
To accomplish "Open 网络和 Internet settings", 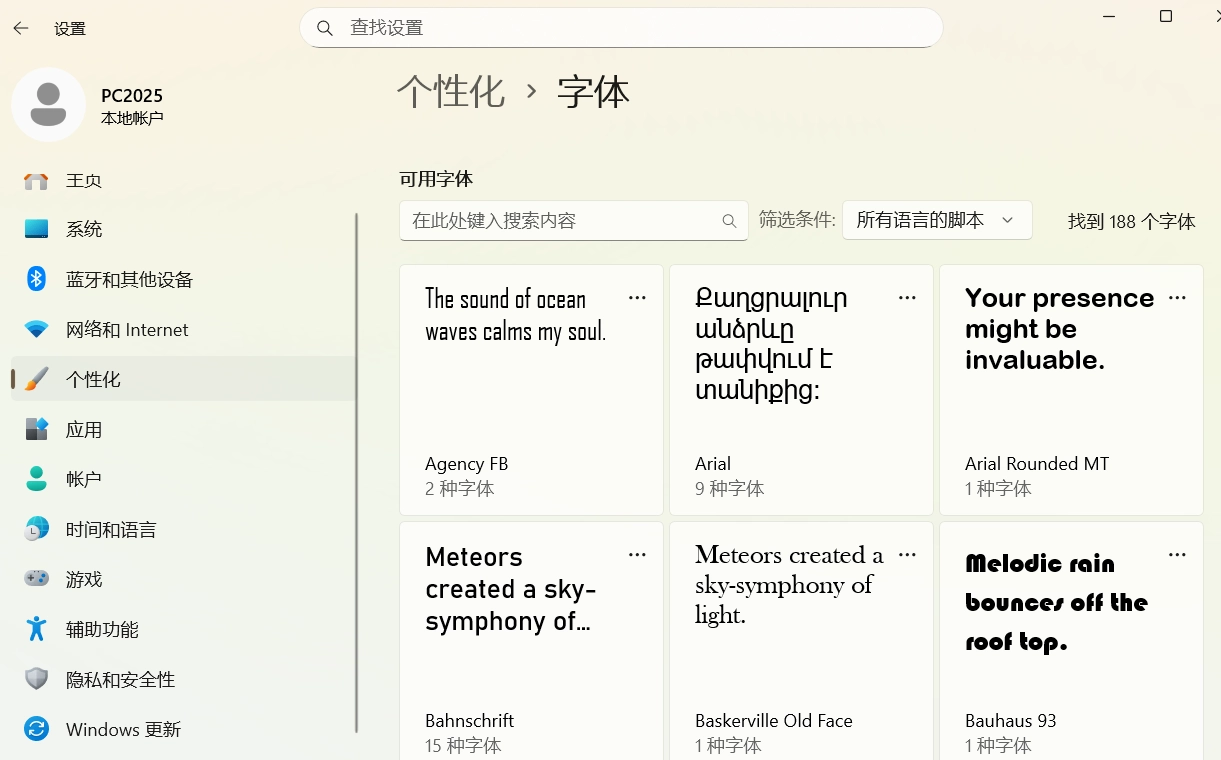I will pyautogui.click(x=125, y=329).
